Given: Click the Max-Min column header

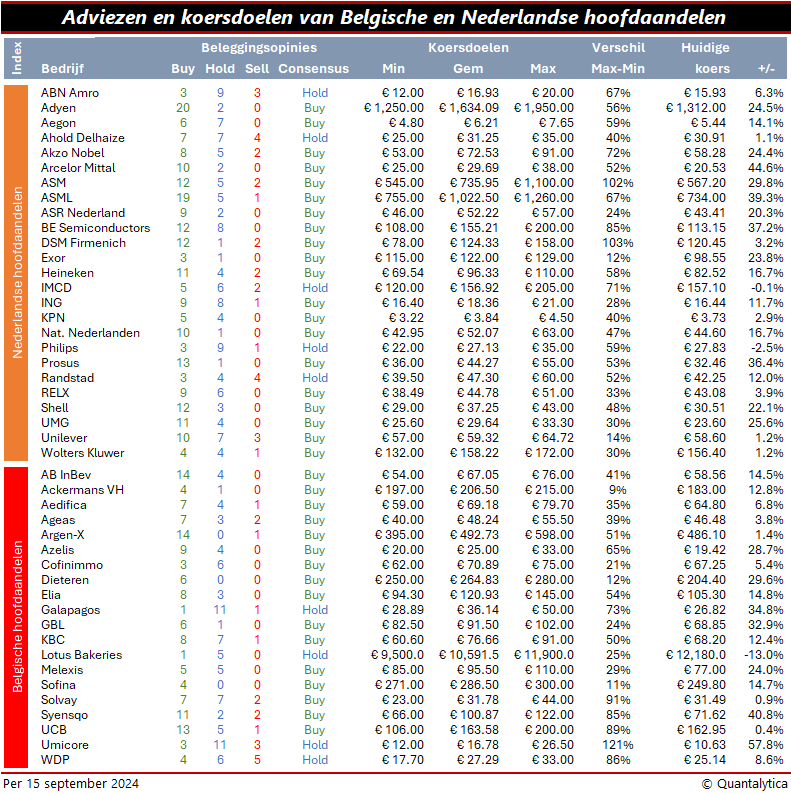Looking at the screenshot, I should click(x=618, y=68).
